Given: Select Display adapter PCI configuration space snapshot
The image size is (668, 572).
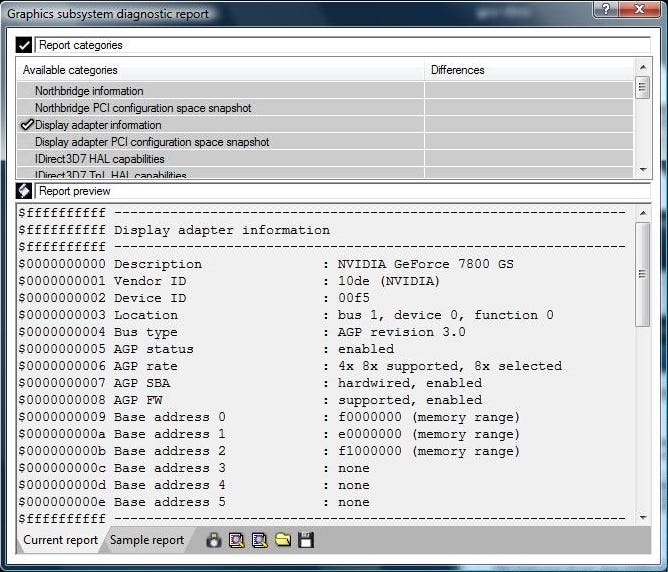Looking at the screenshot, I should click(x=325, y=142).
